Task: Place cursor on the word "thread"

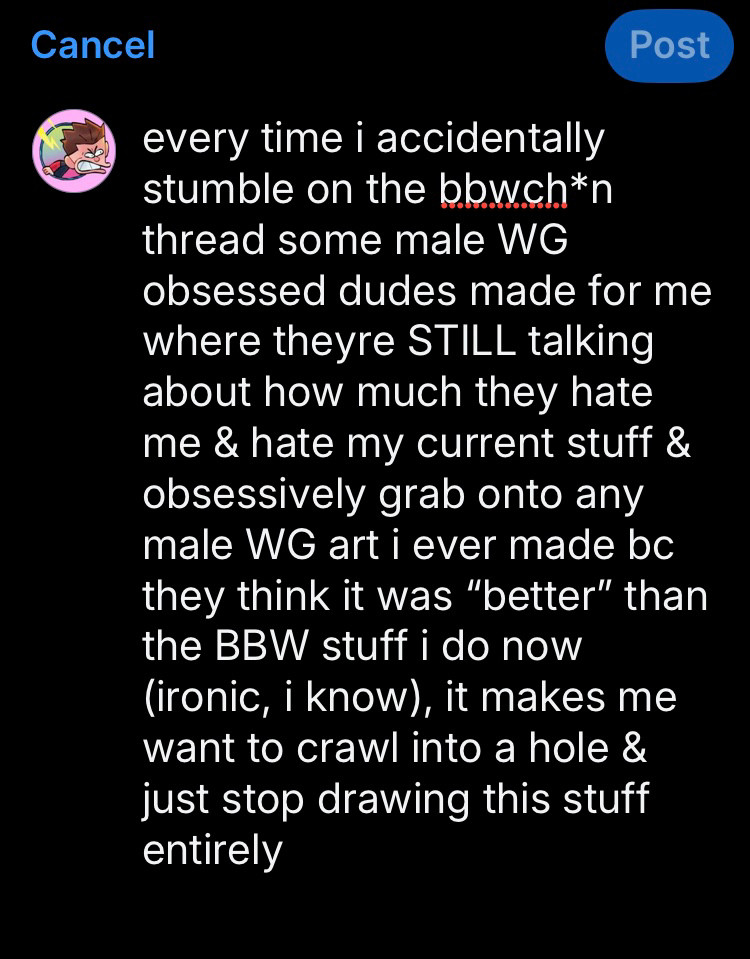Action: point(204,240)
